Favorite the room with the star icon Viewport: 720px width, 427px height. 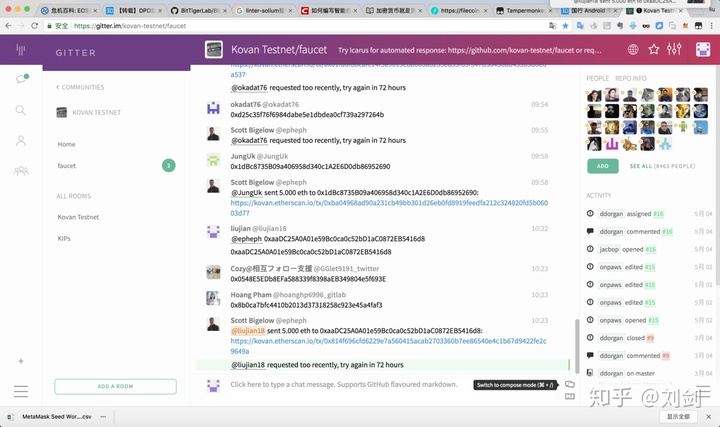click(x=654, y=49)
